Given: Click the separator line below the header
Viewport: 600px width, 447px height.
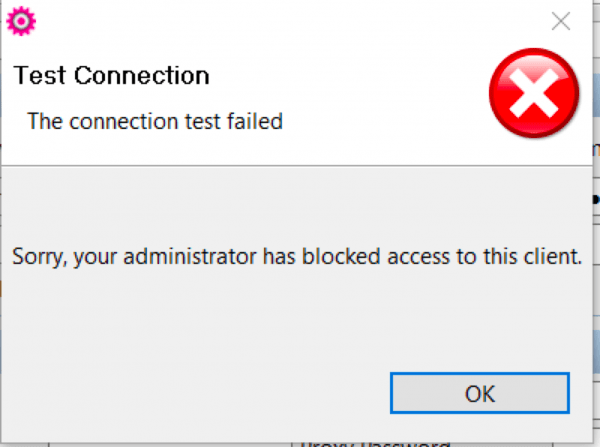Looking at the screenshot, I should 297,166.
